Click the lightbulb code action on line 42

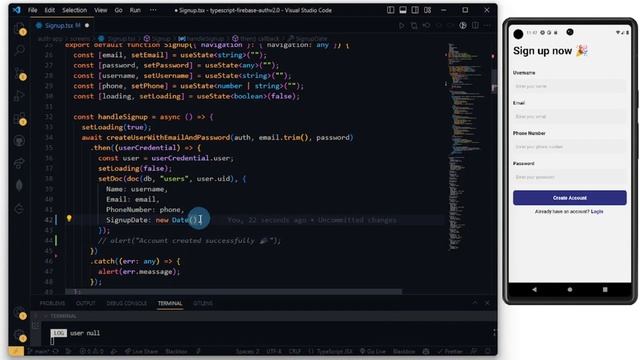(x=69, y=218)
